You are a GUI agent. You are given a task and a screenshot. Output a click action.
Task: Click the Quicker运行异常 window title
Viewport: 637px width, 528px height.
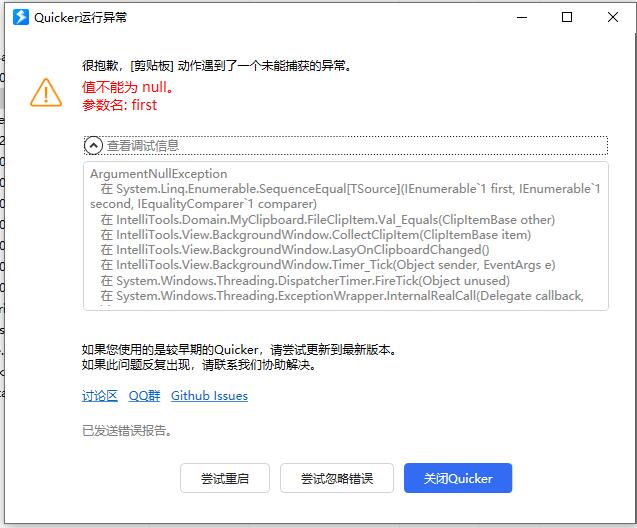pos(80,17)
